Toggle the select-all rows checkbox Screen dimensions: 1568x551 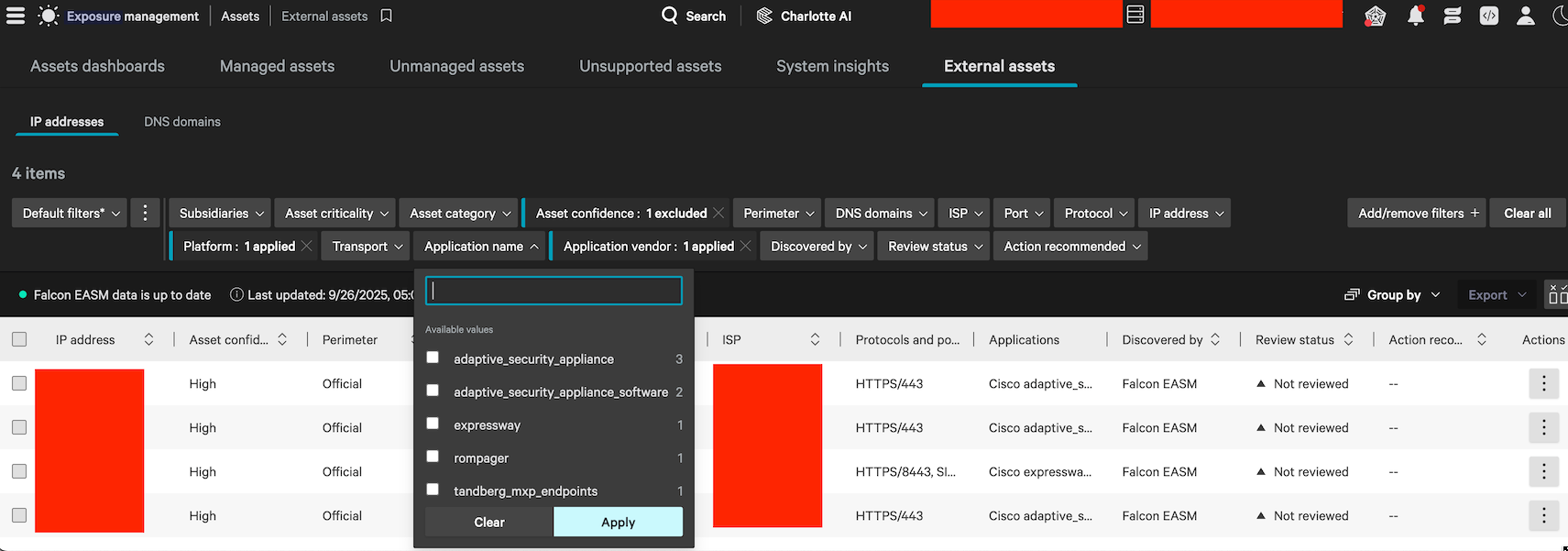[x=19, y=339]
